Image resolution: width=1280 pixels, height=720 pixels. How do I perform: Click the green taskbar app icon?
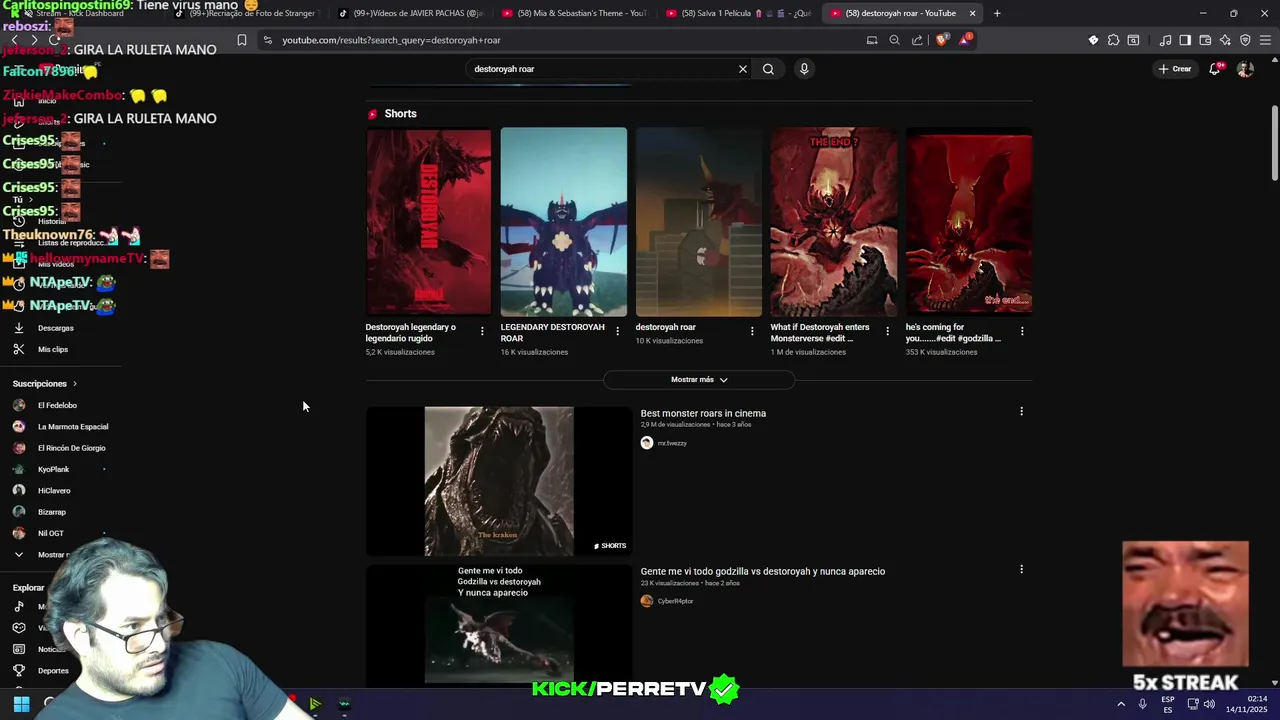[x=314, y=704]
